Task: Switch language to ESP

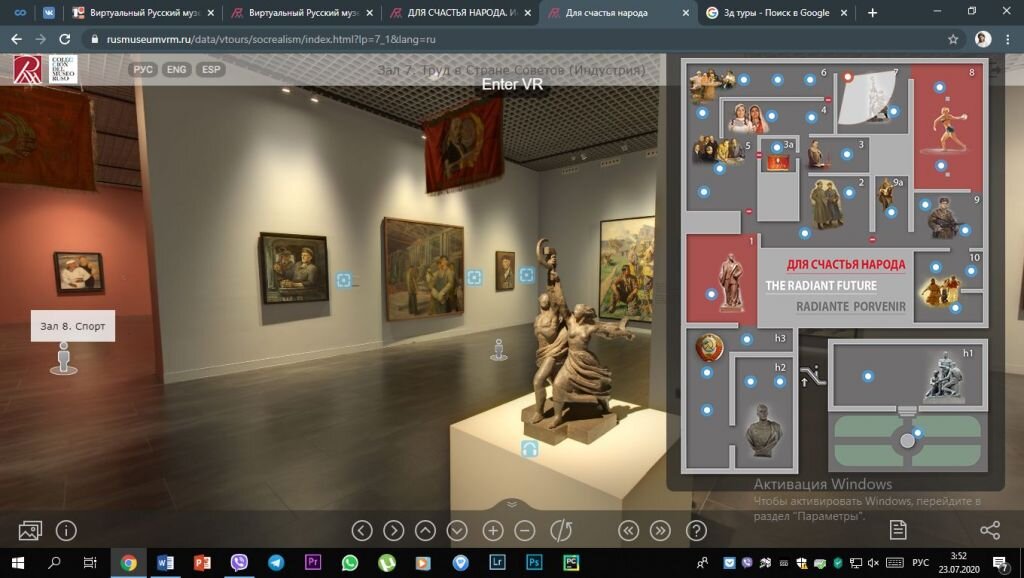Action: click(x=211, y=69)
